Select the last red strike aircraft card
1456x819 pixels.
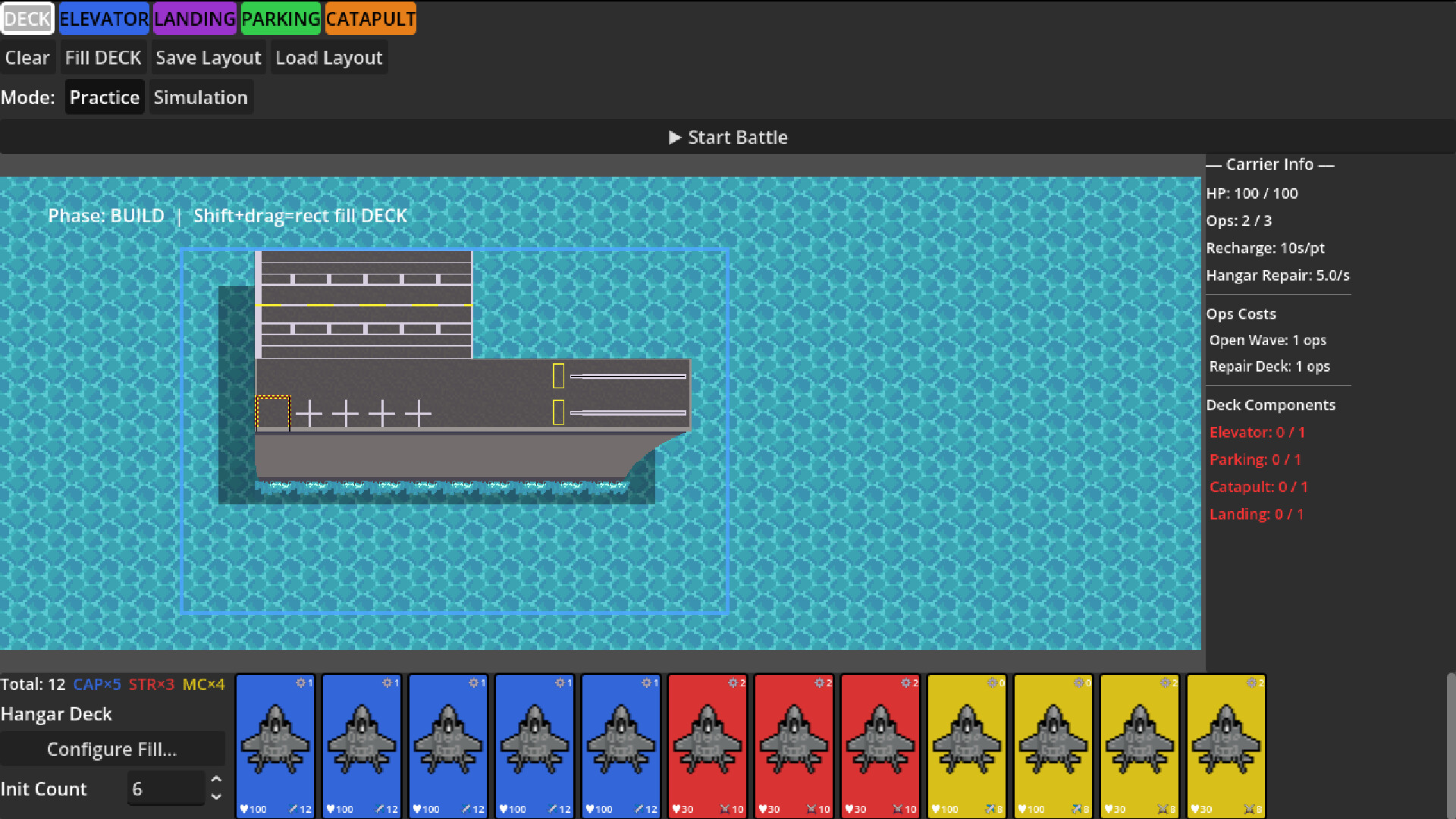click(x=880, y=745)
